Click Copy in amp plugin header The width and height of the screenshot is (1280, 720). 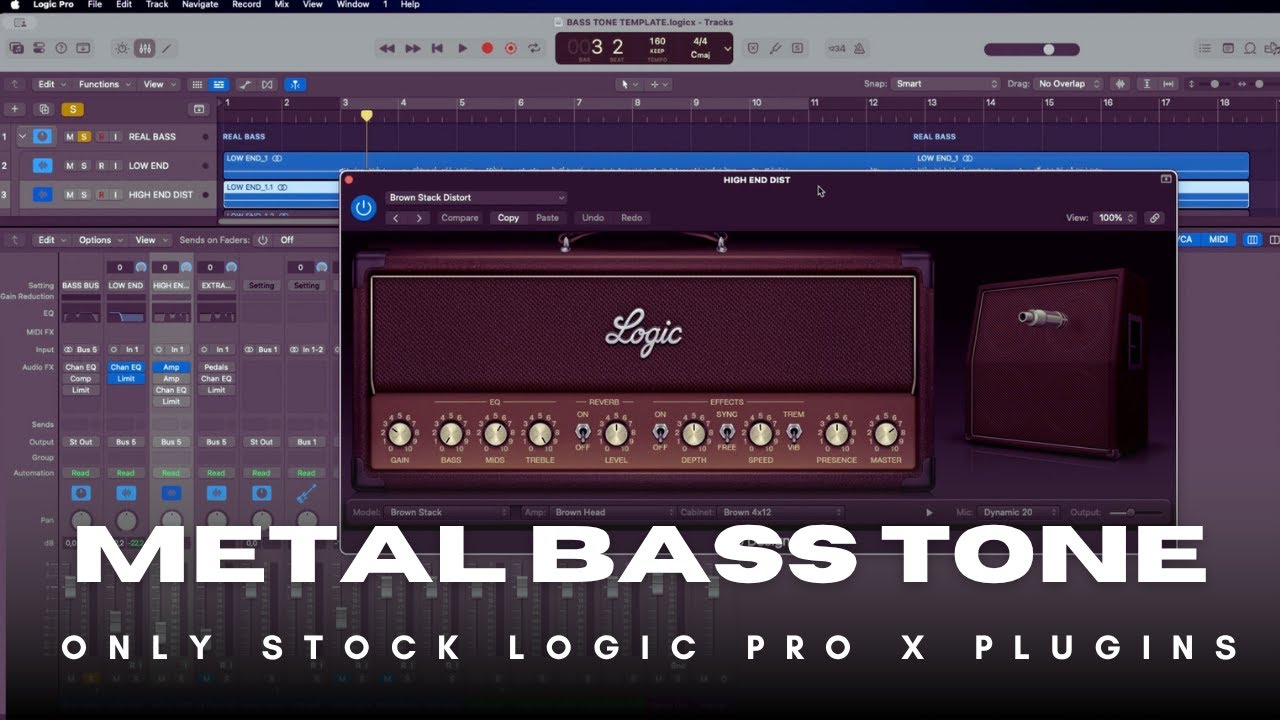509,218
